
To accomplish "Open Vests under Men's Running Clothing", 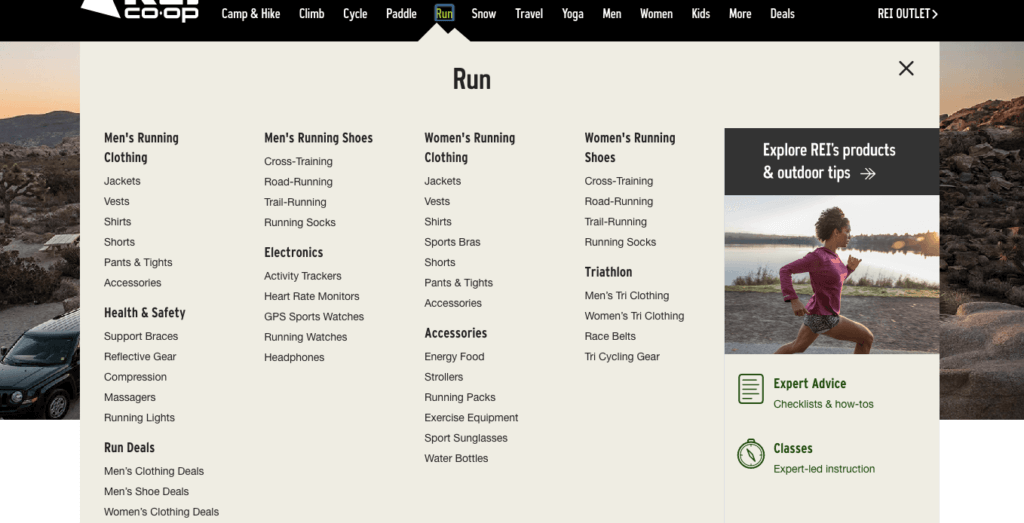I will pos(116,201).
